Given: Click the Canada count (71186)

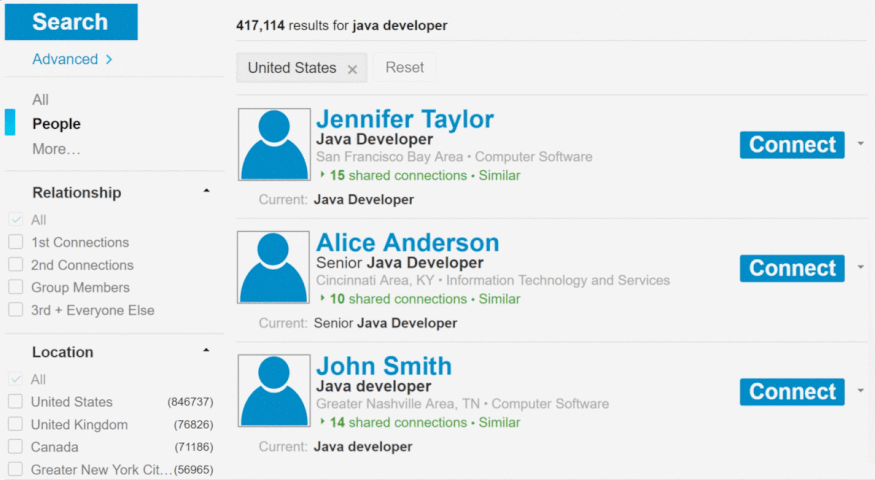Looking at the screenshot, I should (x=193, y=447).
